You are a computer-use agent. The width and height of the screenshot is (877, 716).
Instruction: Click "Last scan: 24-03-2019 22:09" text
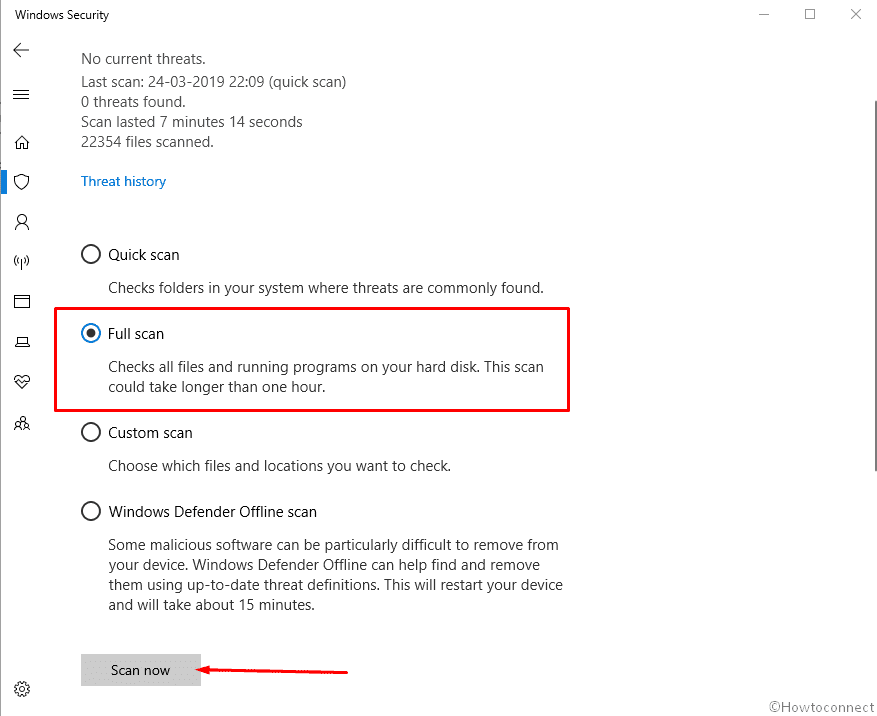click(x=173, y=82)
